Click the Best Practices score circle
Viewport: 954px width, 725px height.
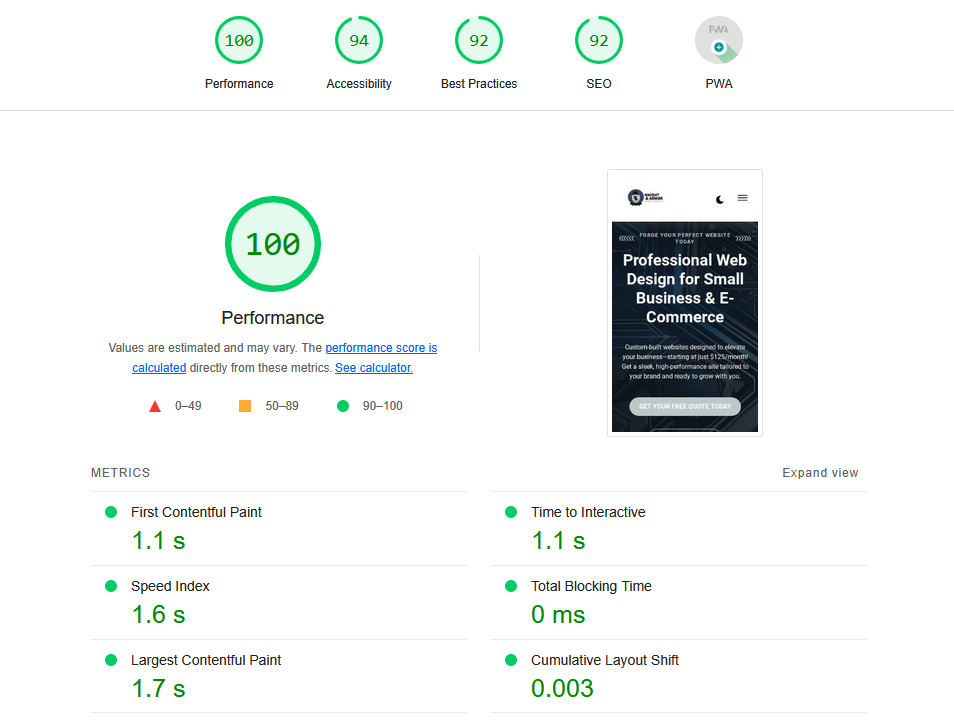pyautogui.click(x=479, y=40)
